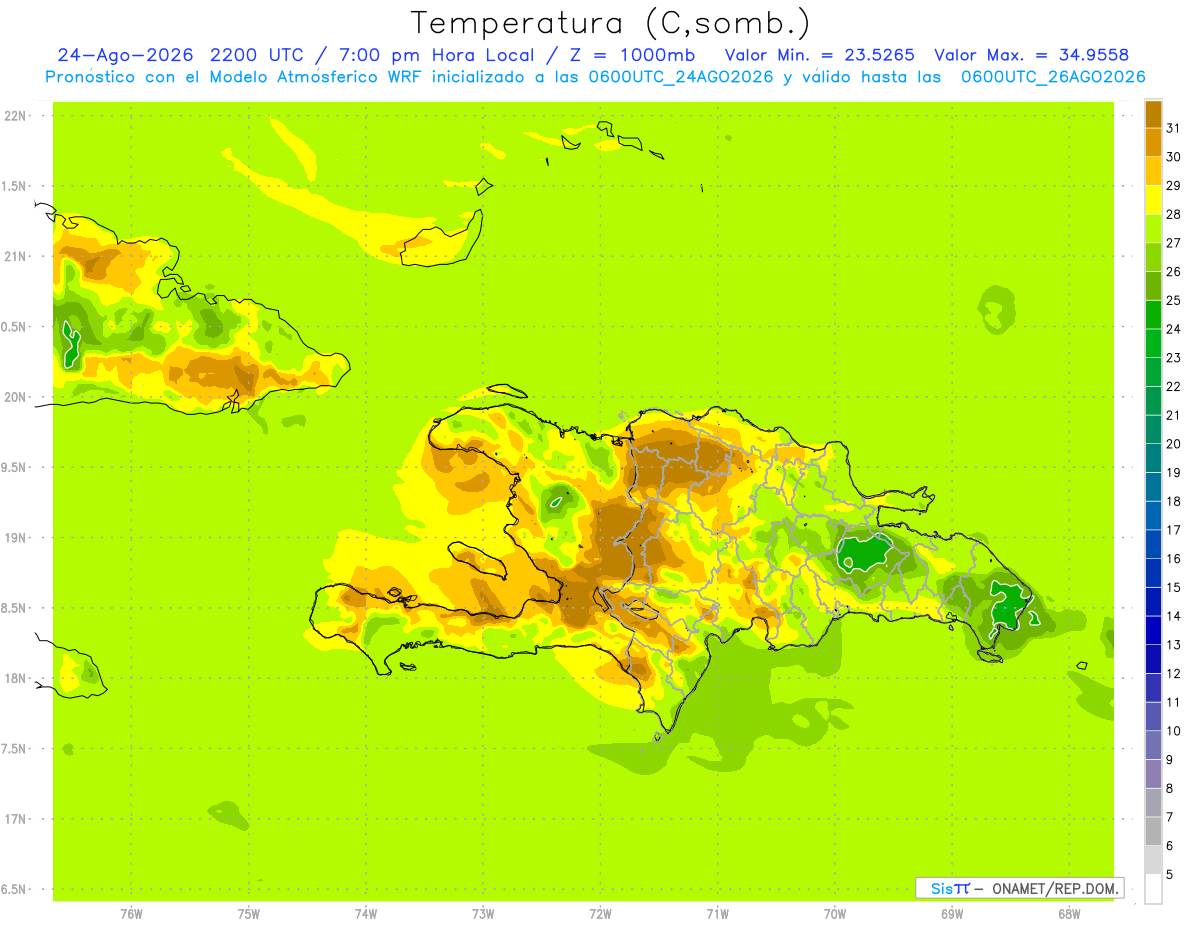Pick the grey segment between 6 and 7
This screenshot has width=1200, height=927.
pos(1153,831)
